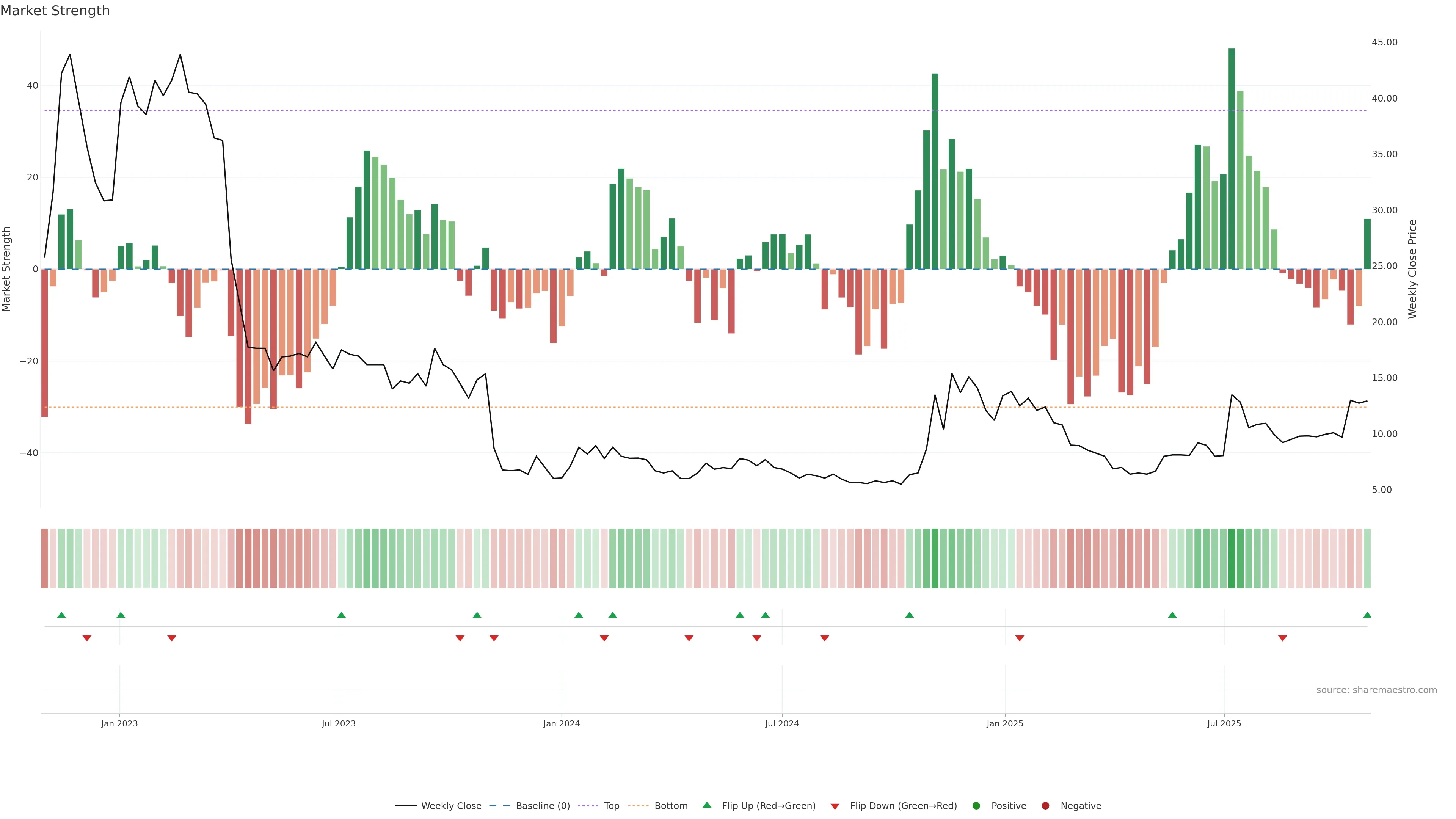Viewport: 1456px width, 819px height.
Task: Click the Jul 2025 x-axis label
Action: click(x=1224, y=723)
